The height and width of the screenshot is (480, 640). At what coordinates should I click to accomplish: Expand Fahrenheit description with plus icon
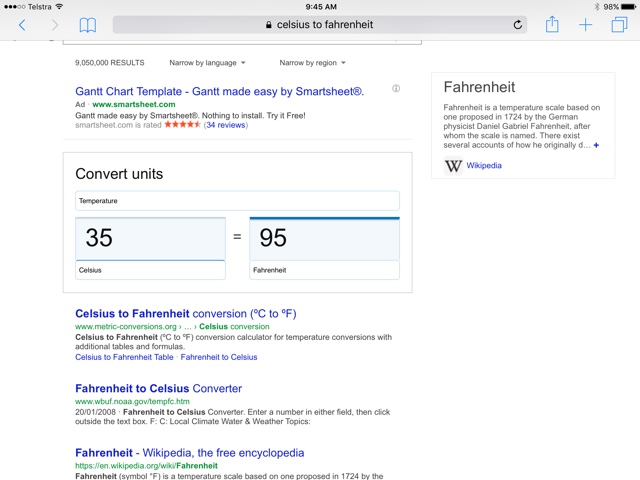pos(596,145)
